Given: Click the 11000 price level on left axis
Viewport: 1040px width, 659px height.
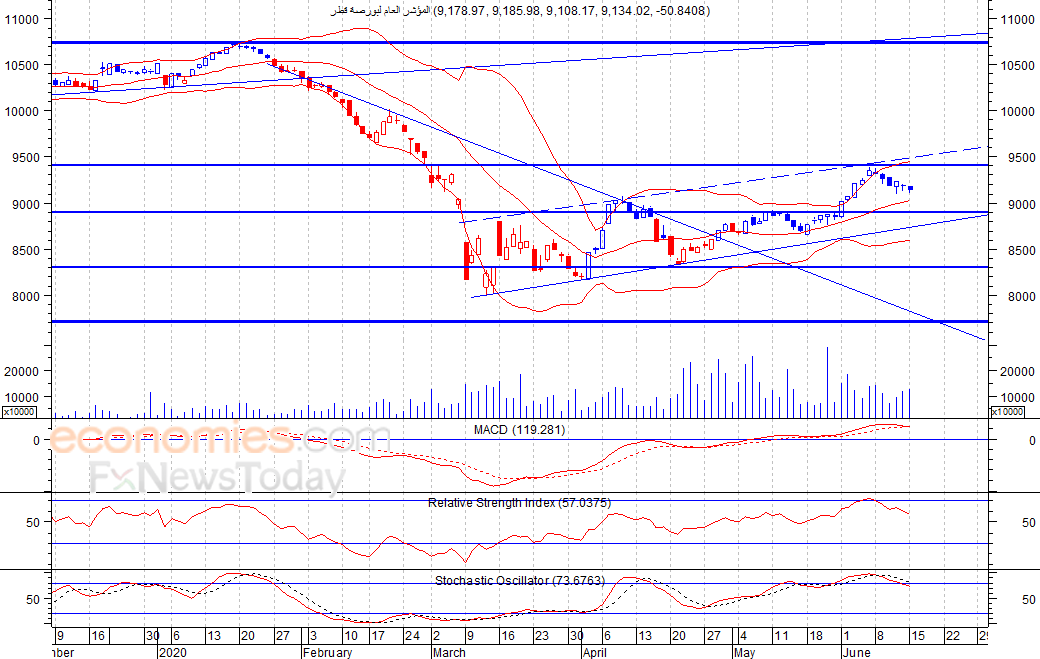Looking at the screenshot, I should tap(22, 20).
